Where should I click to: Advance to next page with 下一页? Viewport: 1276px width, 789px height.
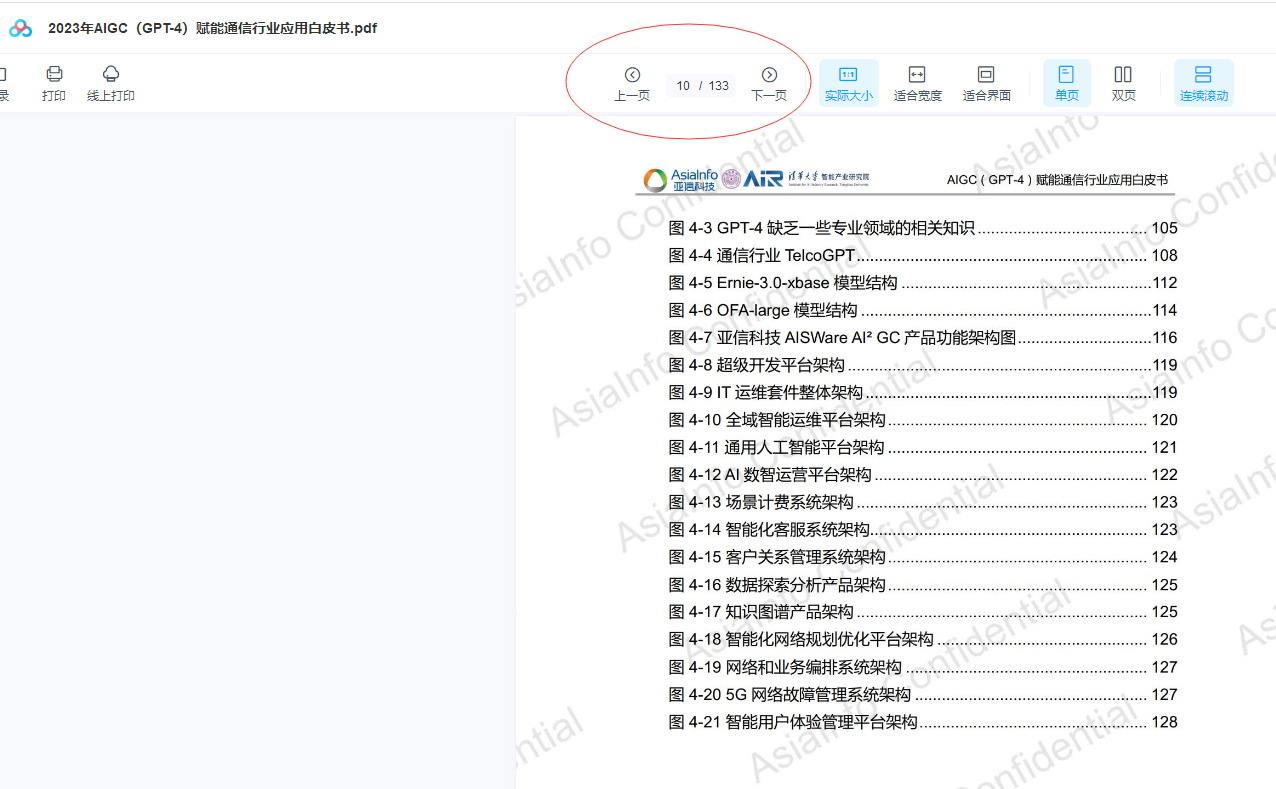coord(769,83)
